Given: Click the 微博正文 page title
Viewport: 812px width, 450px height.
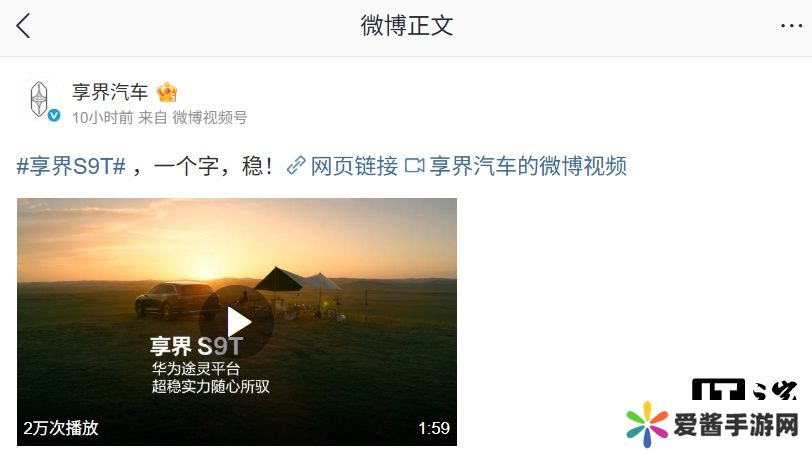Looking at the screenshot, I should click(x=407, y=26).
